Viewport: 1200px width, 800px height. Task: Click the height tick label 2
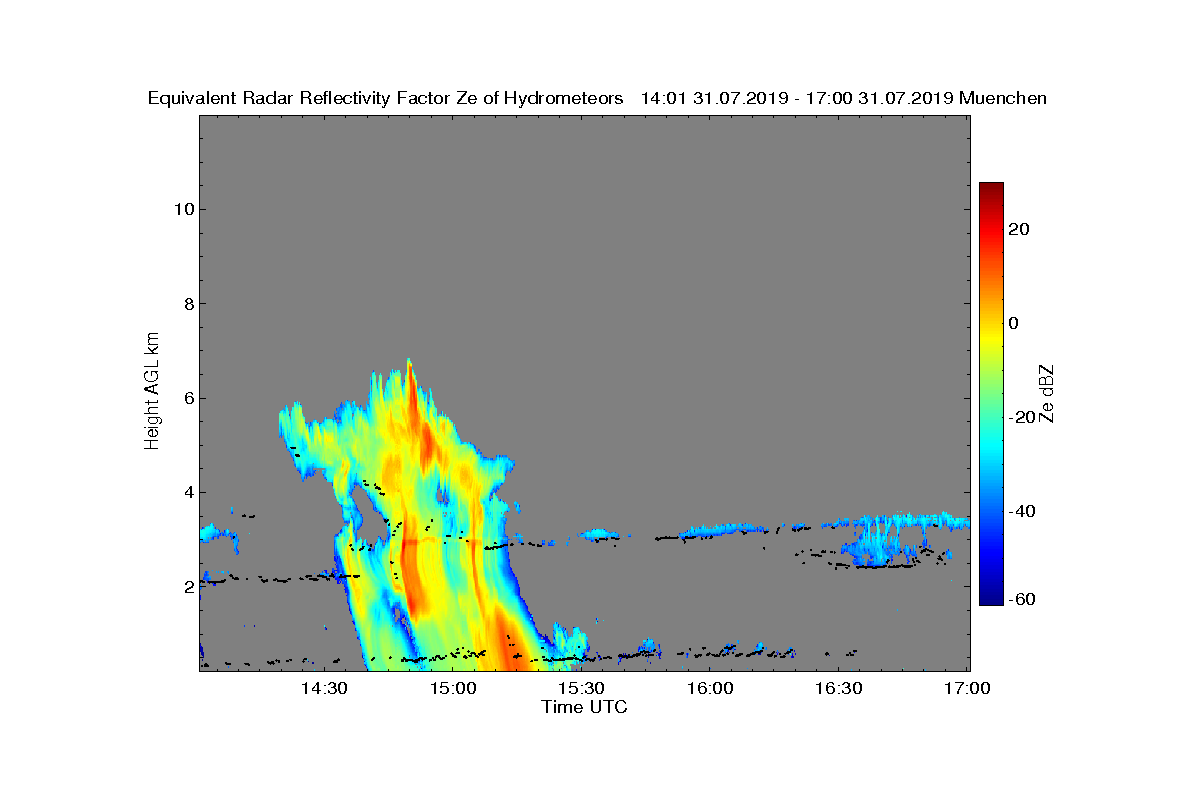[188, 587]
